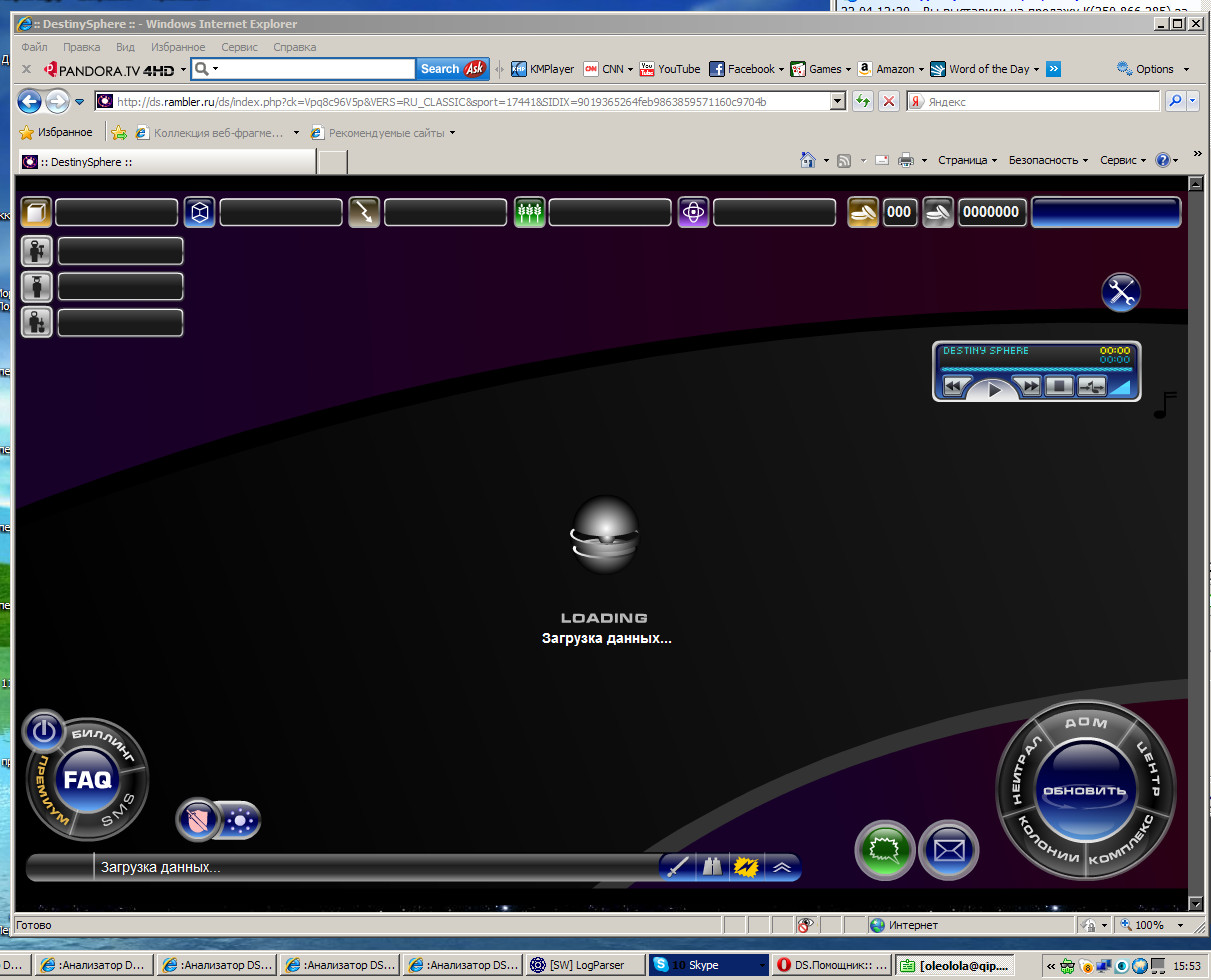Click the power logout button above FAQ
This screenshot has height=980, width=1211.
click(43, 732)
